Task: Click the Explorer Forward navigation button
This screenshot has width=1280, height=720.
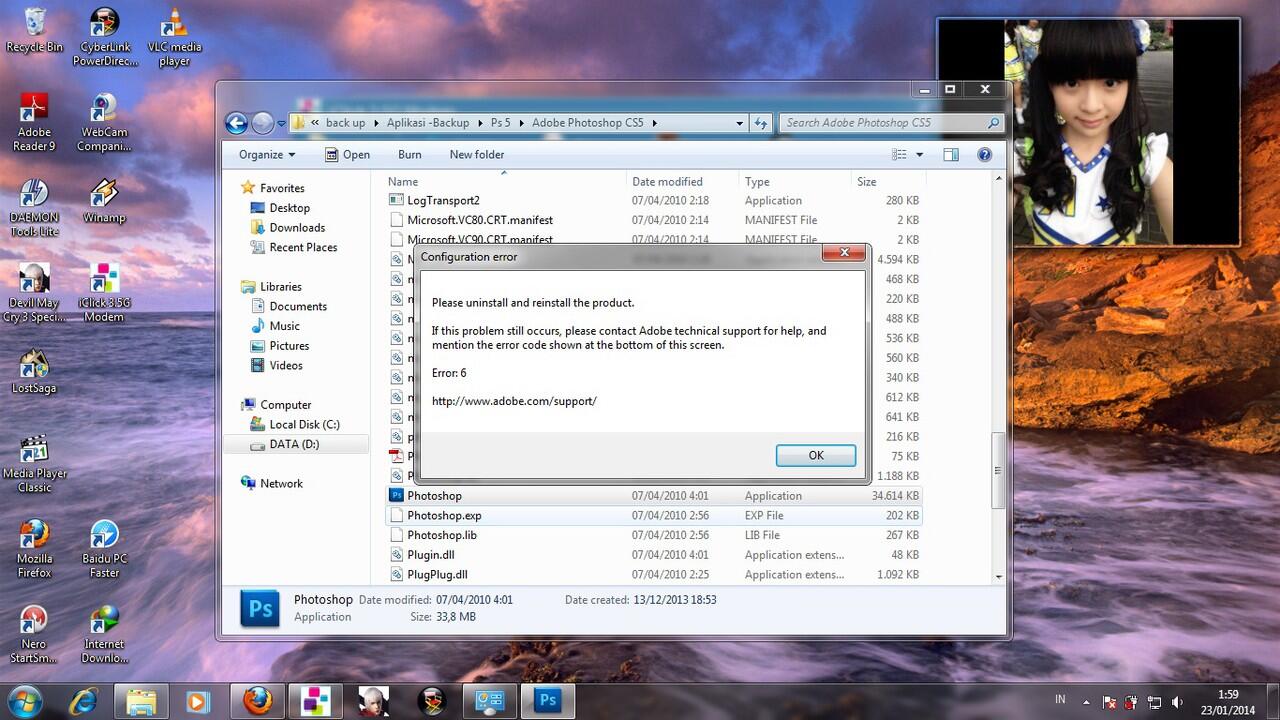Action: click(262, 123)
